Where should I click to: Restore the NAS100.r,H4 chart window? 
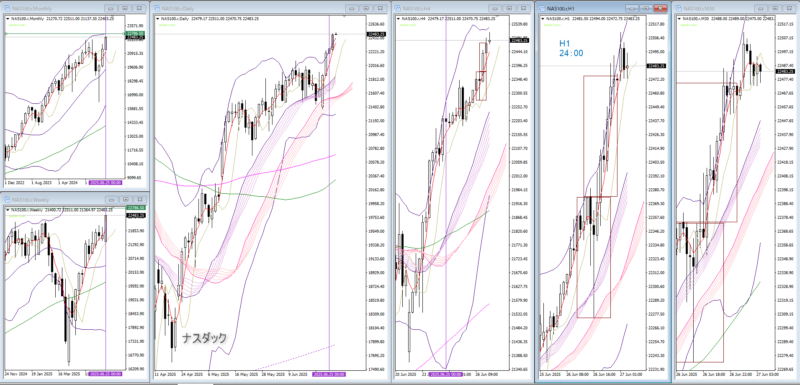(508, 9)
